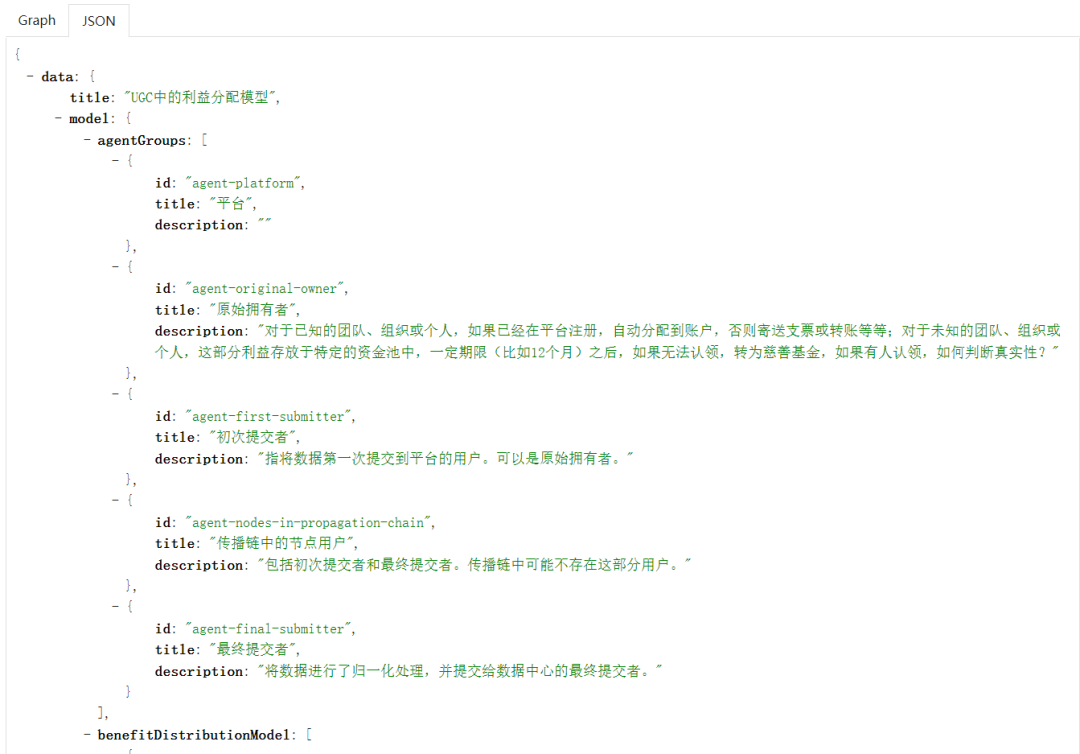
Task: Collapse the agent-nodes-in-propagation-chain object
Action: click(x=115, y=500)
